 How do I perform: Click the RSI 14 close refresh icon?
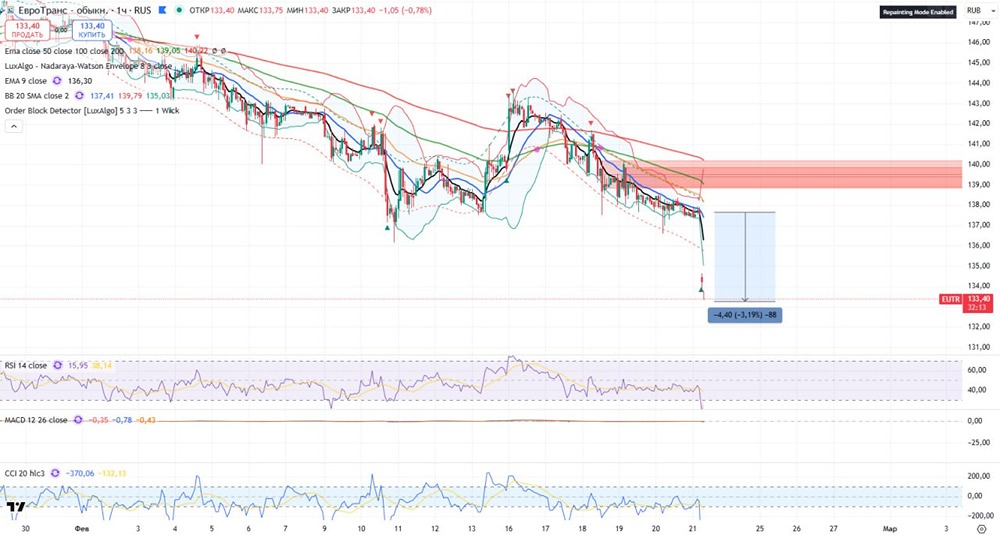pos(57,365)
